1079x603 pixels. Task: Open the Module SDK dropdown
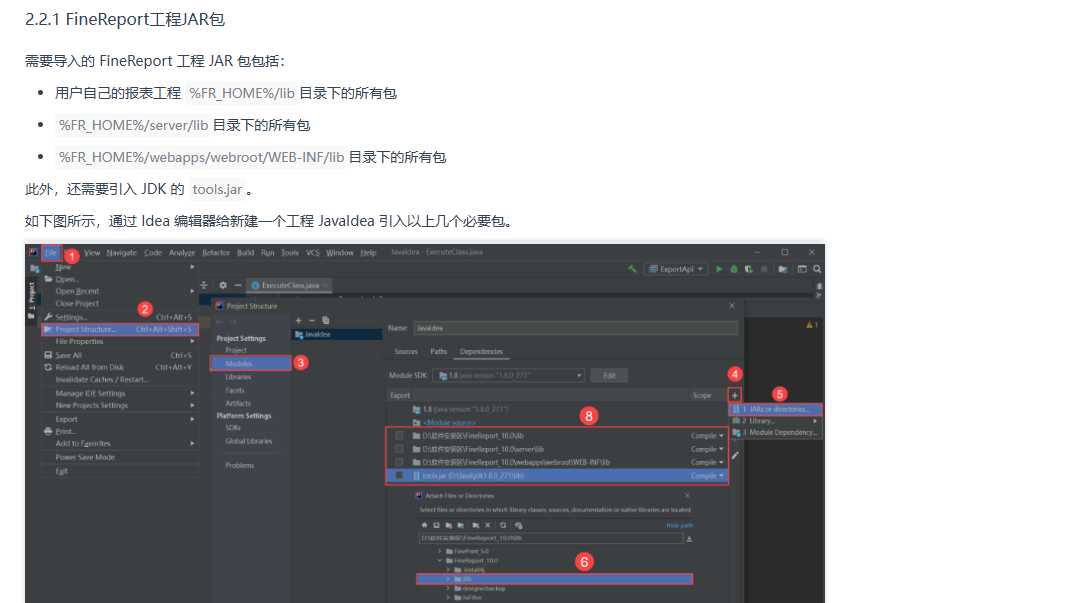pos(509,375)
